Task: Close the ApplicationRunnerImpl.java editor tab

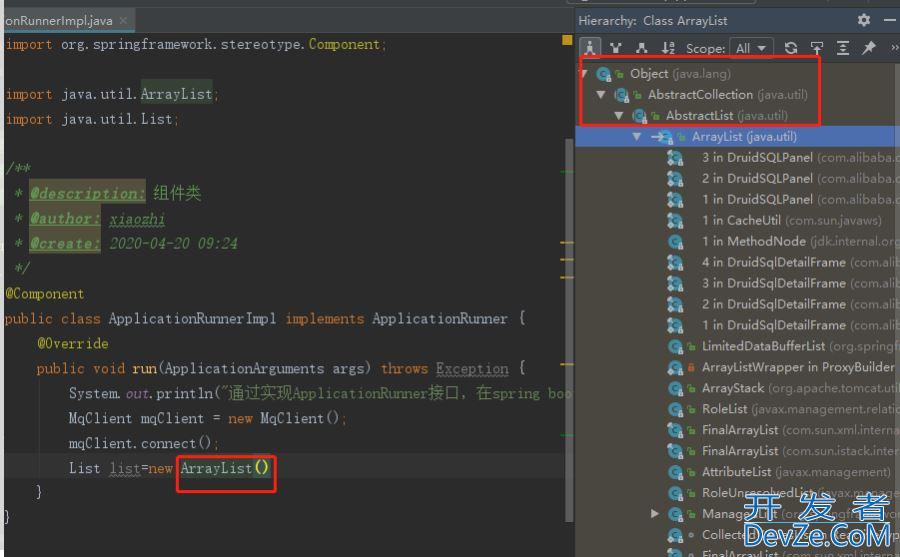Action: click(123, 21)
